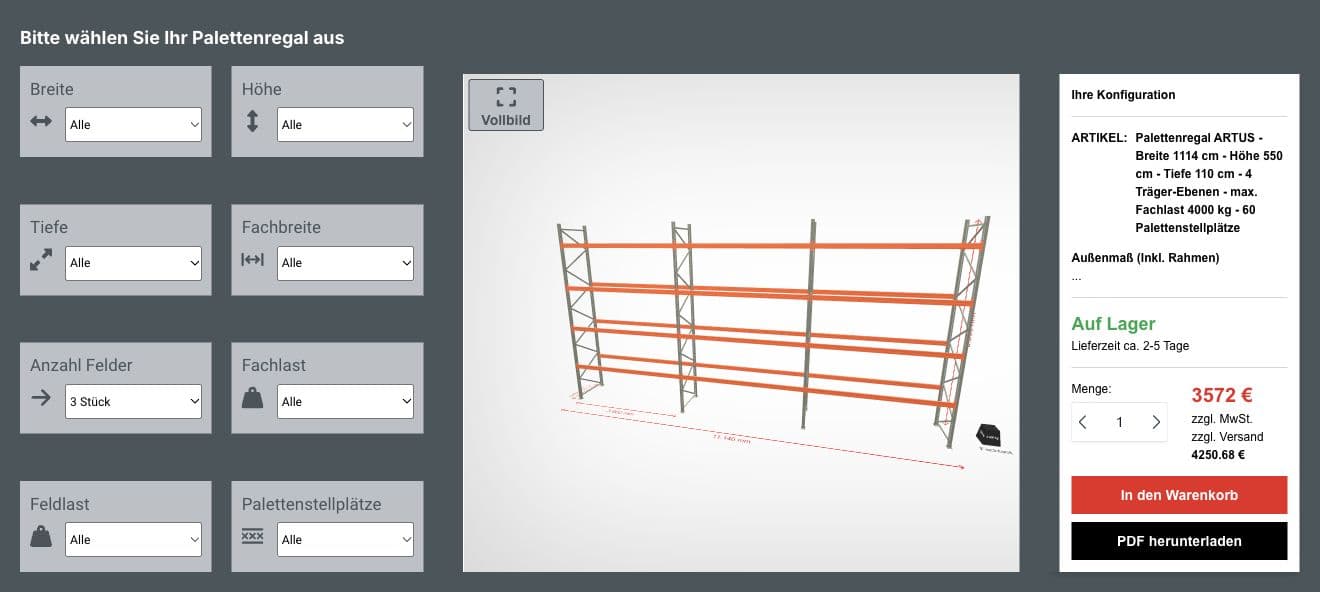
Task: Click the vertical arrows Höhe icon
Action: (252, 121)
